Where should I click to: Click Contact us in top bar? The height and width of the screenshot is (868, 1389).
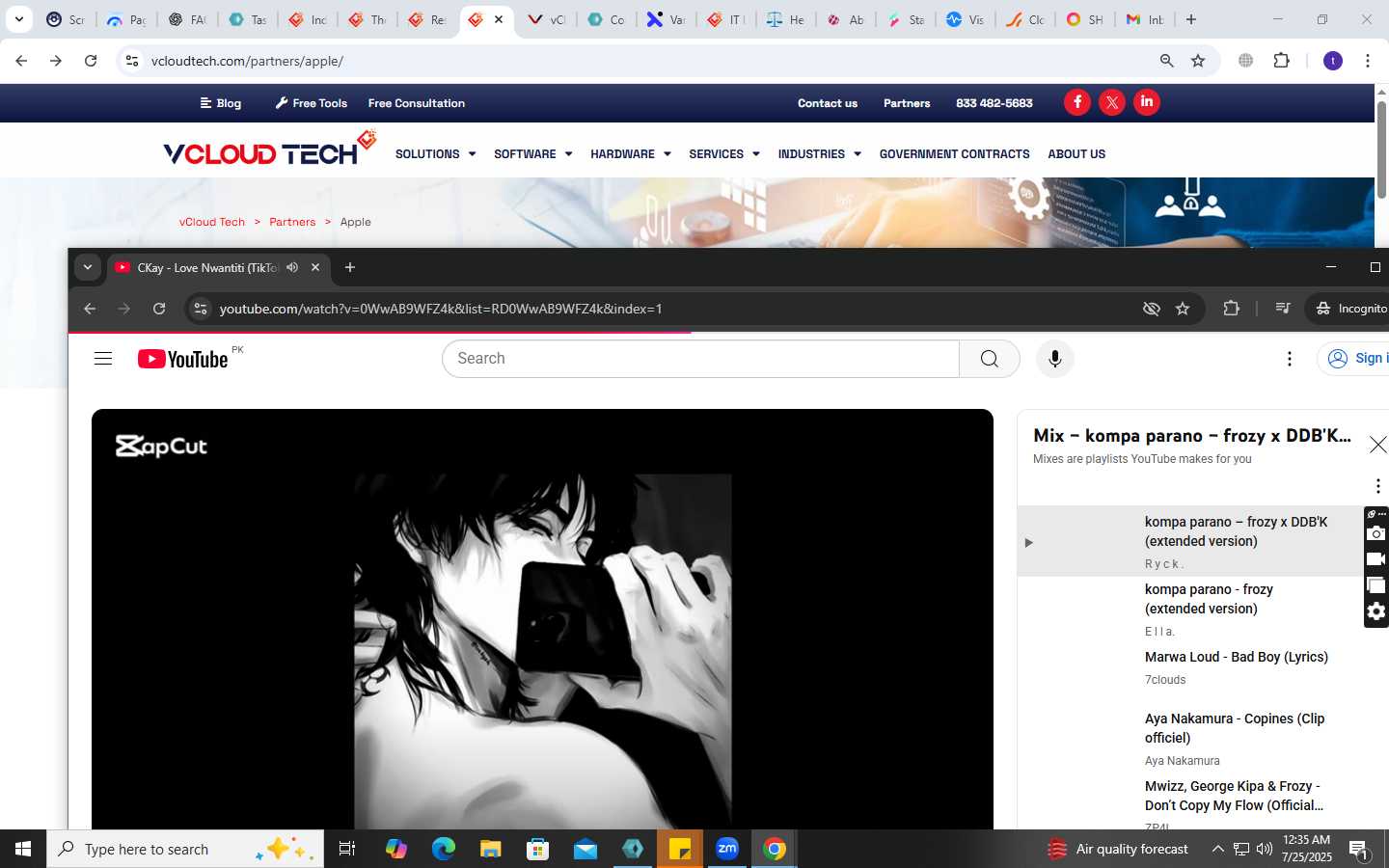827,103
